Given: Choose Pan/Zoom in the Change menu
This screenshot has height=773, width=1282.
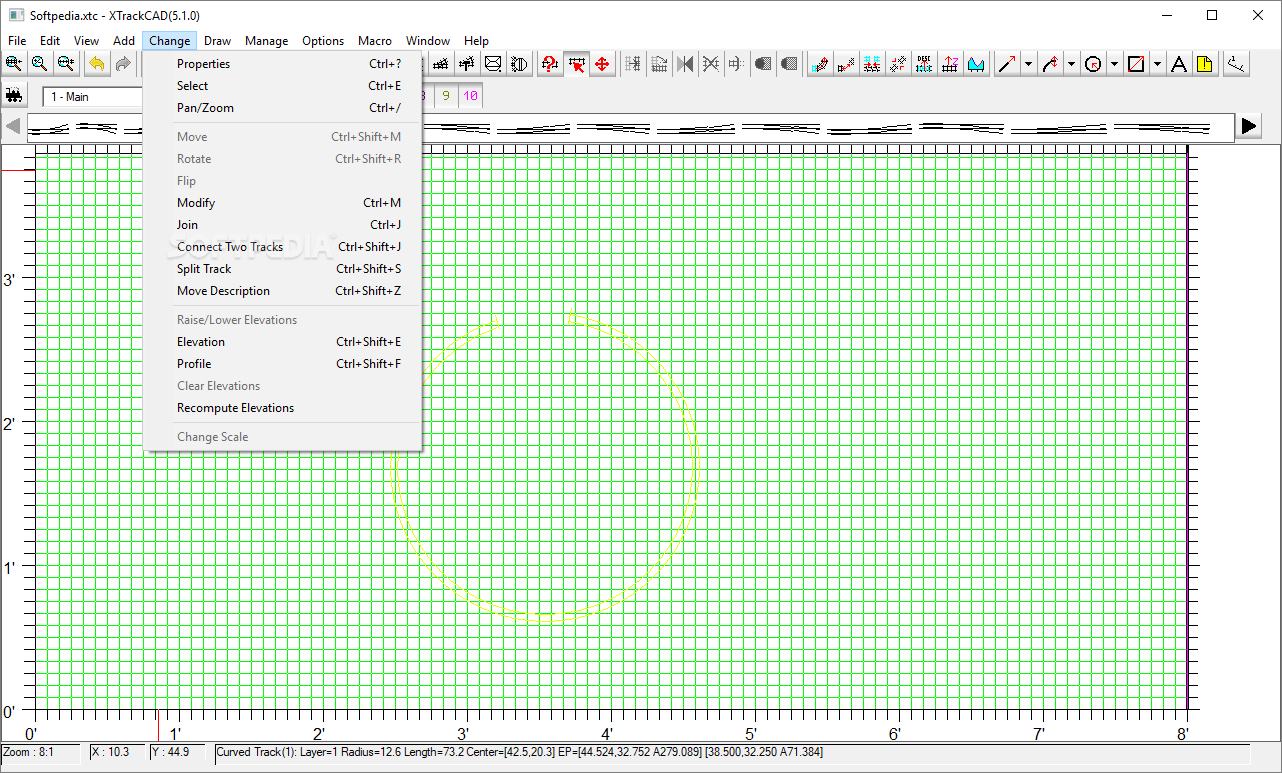Looking at the screenshot, I should (x=282, y=108).
